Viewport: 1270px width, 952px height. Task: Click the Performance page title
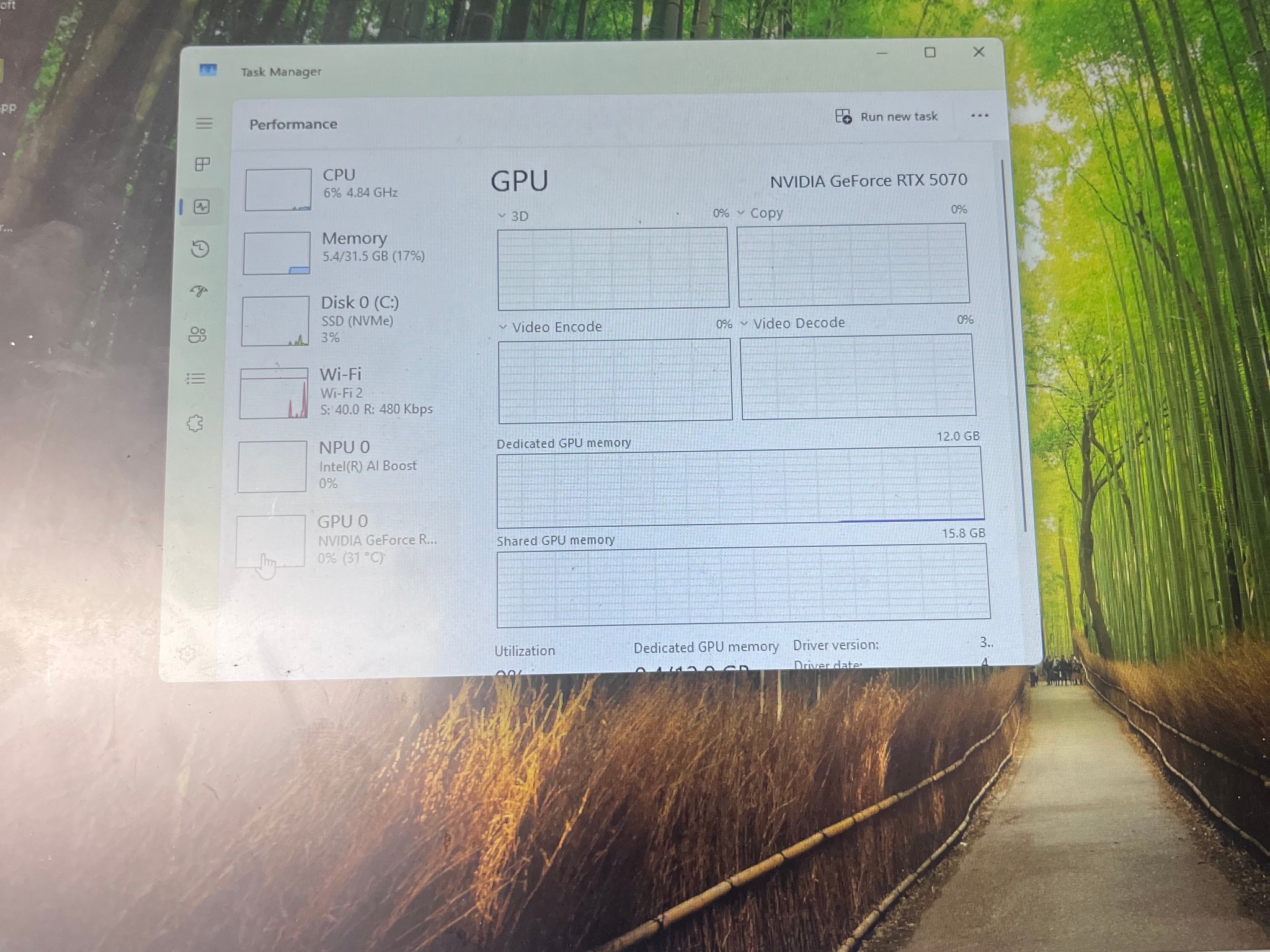click(293, 124)
